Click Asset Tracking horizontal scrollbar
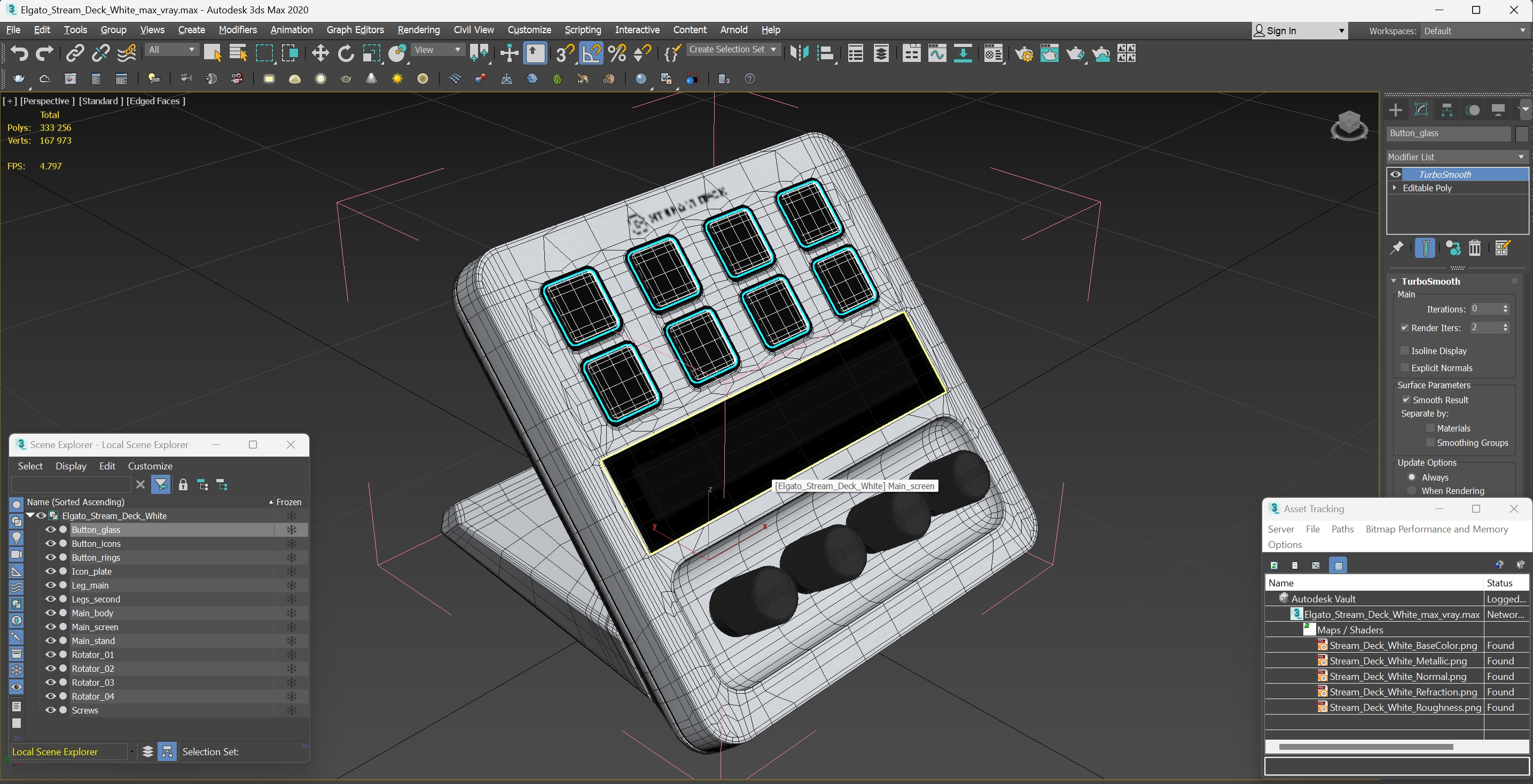 pos(1366,747)
